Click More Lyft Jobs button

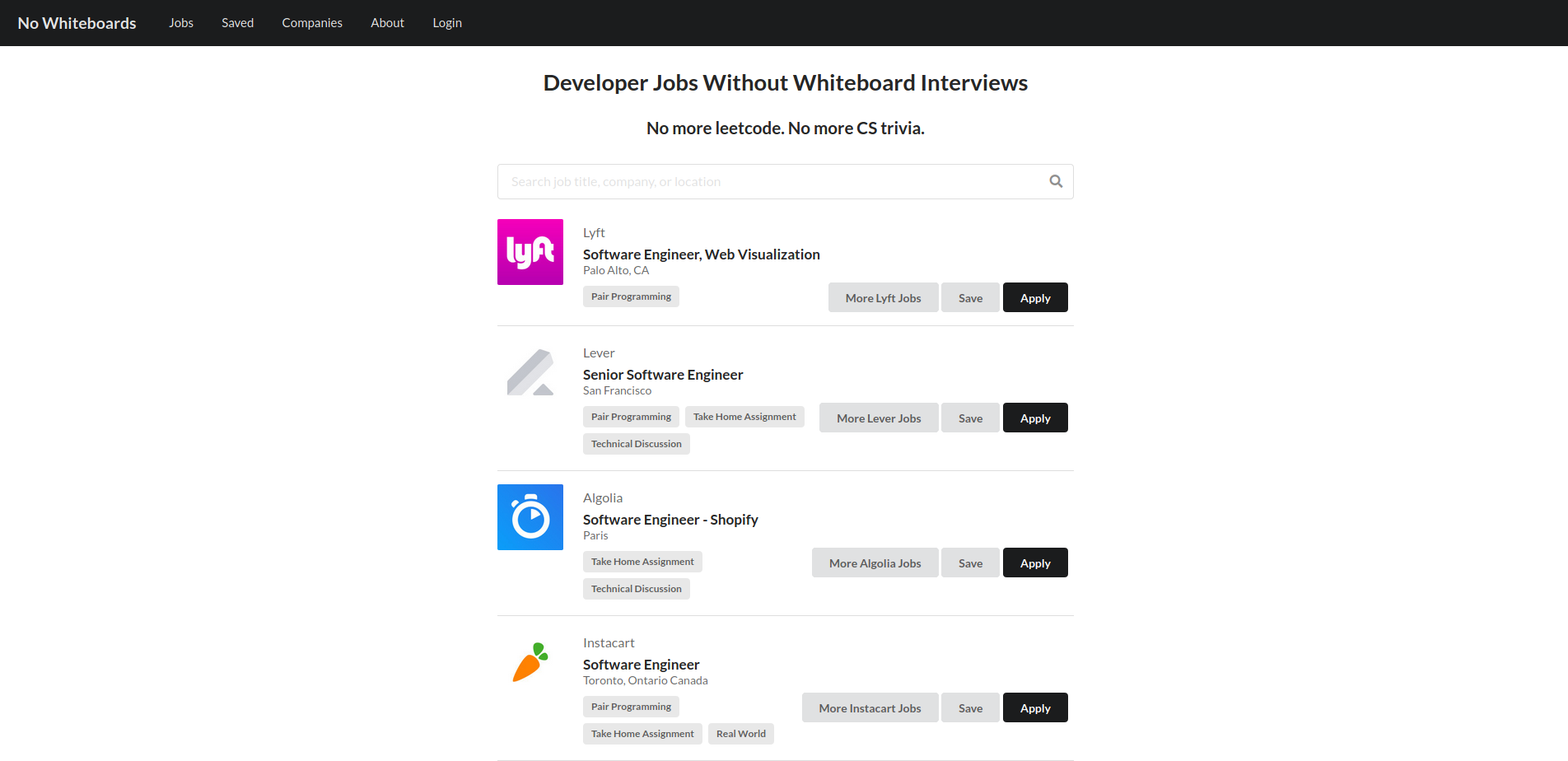[884, 297]
